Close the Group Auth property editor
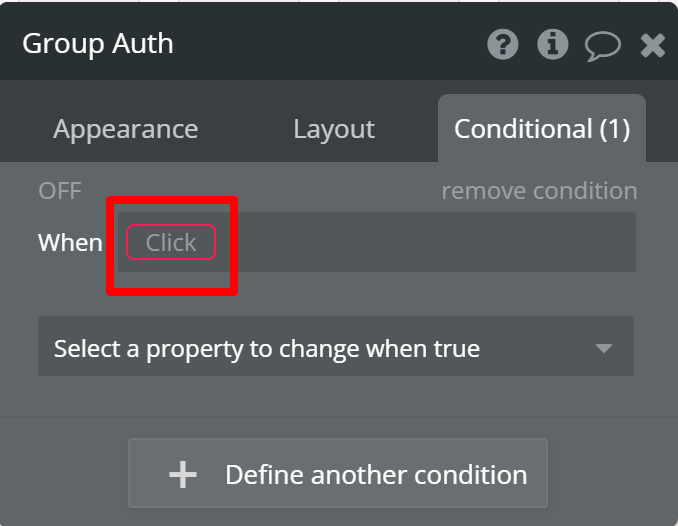The height and width of the screenshot is (526, 678). (652, 45)
